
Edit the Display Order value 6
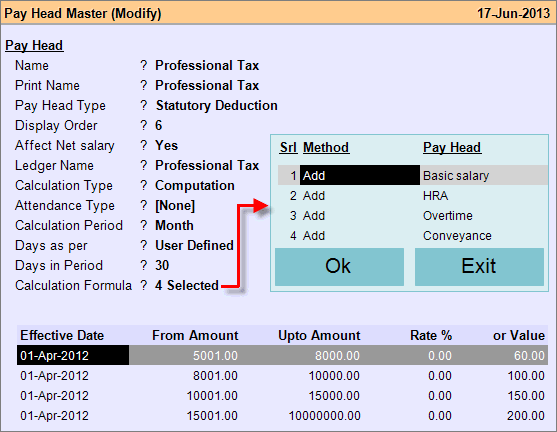pyautogui.click(x=158, y=125)
